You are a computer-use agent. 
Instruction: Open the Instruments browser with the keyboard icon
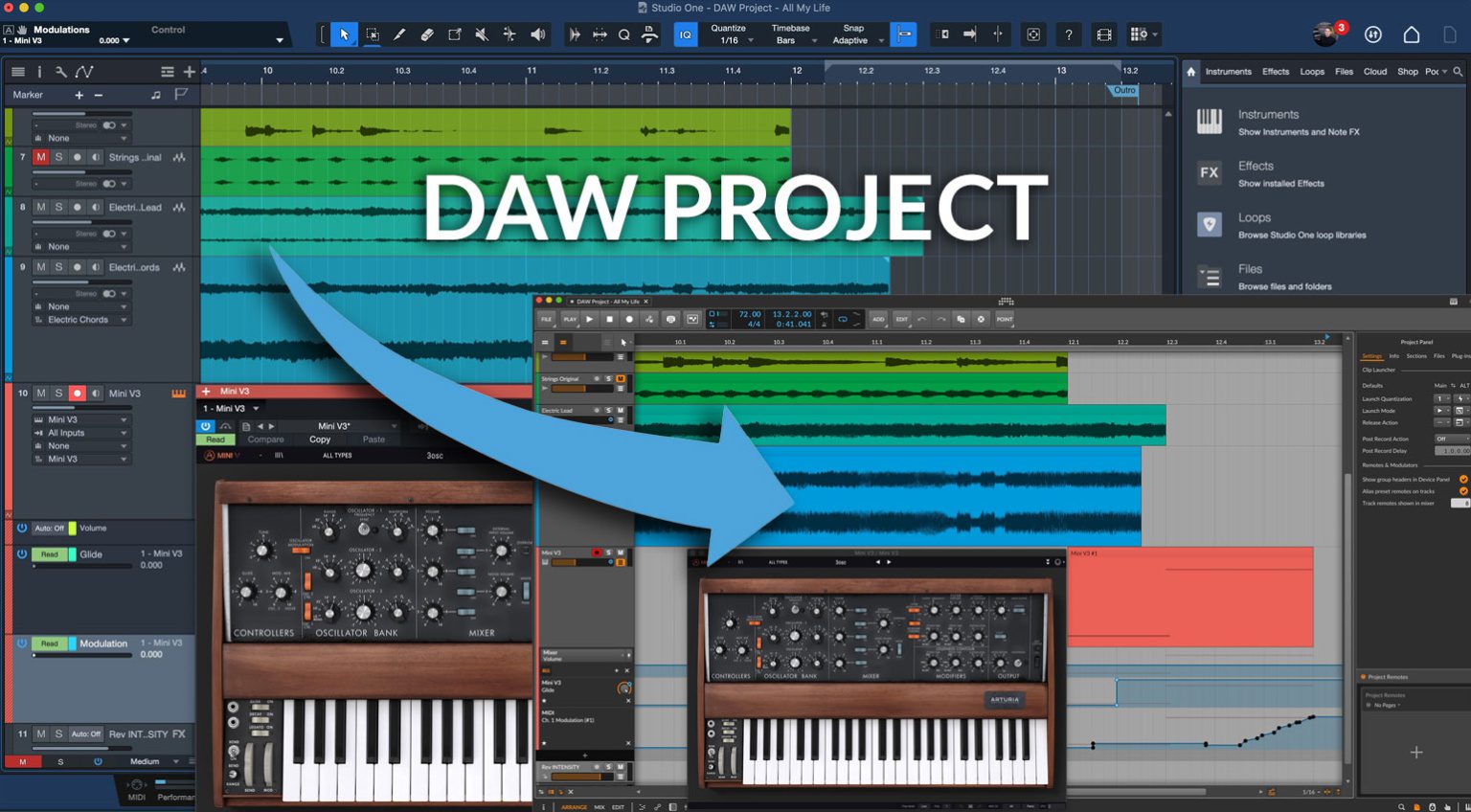[1211, 122]
